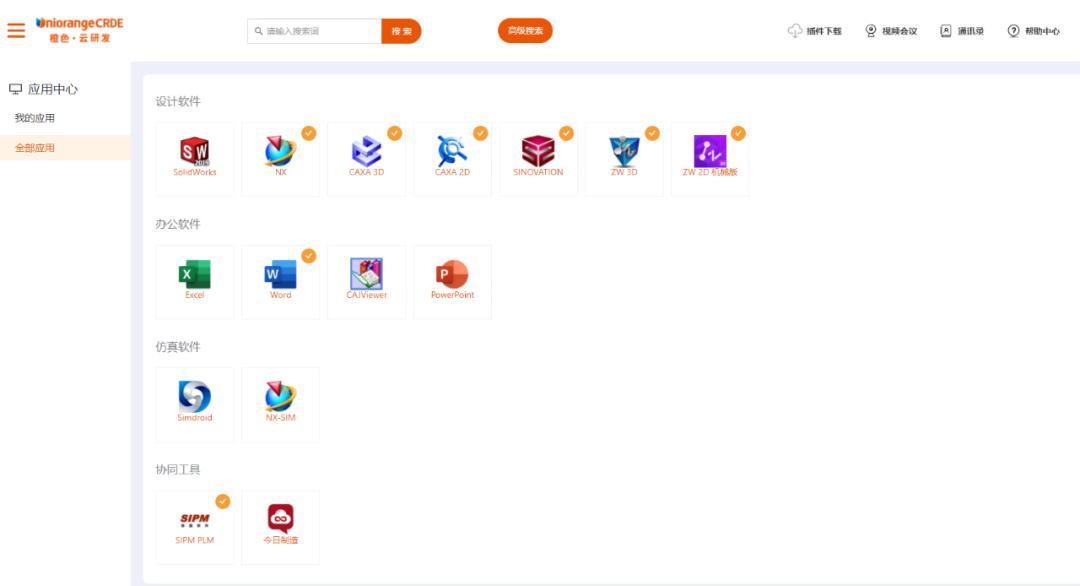Click the video conference webcam icon
The height and width of the screenshot is (586, 1080).
871,31
